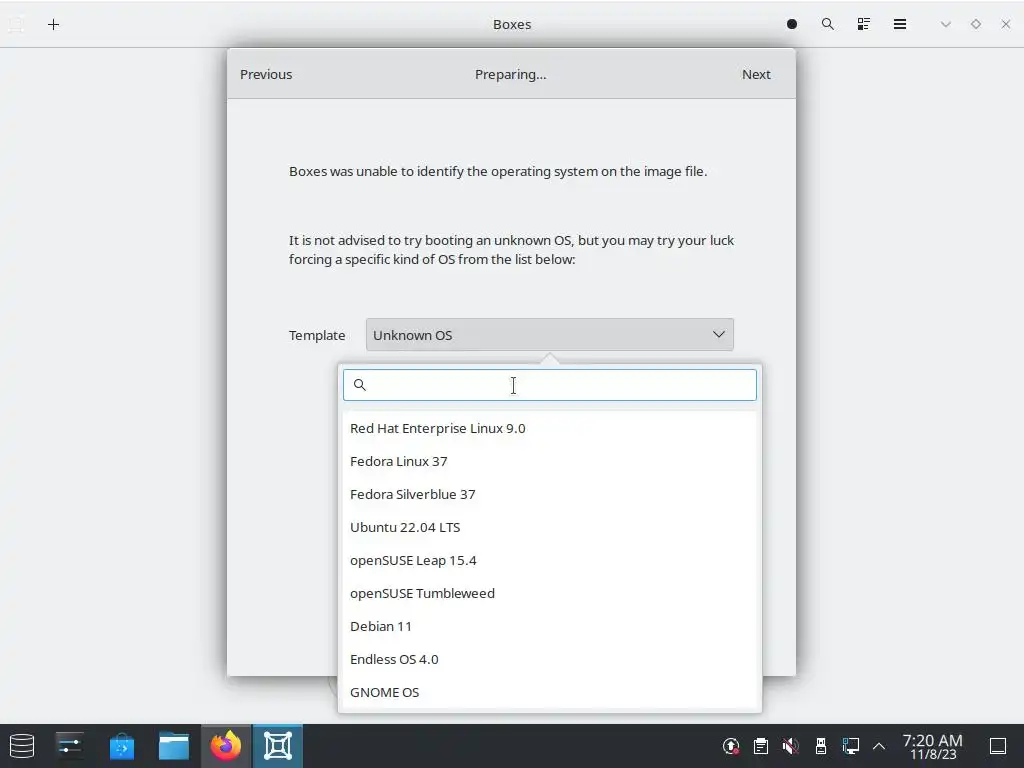Click the selection mode icon at top left
1024x768 pixels.
point(16,25)
